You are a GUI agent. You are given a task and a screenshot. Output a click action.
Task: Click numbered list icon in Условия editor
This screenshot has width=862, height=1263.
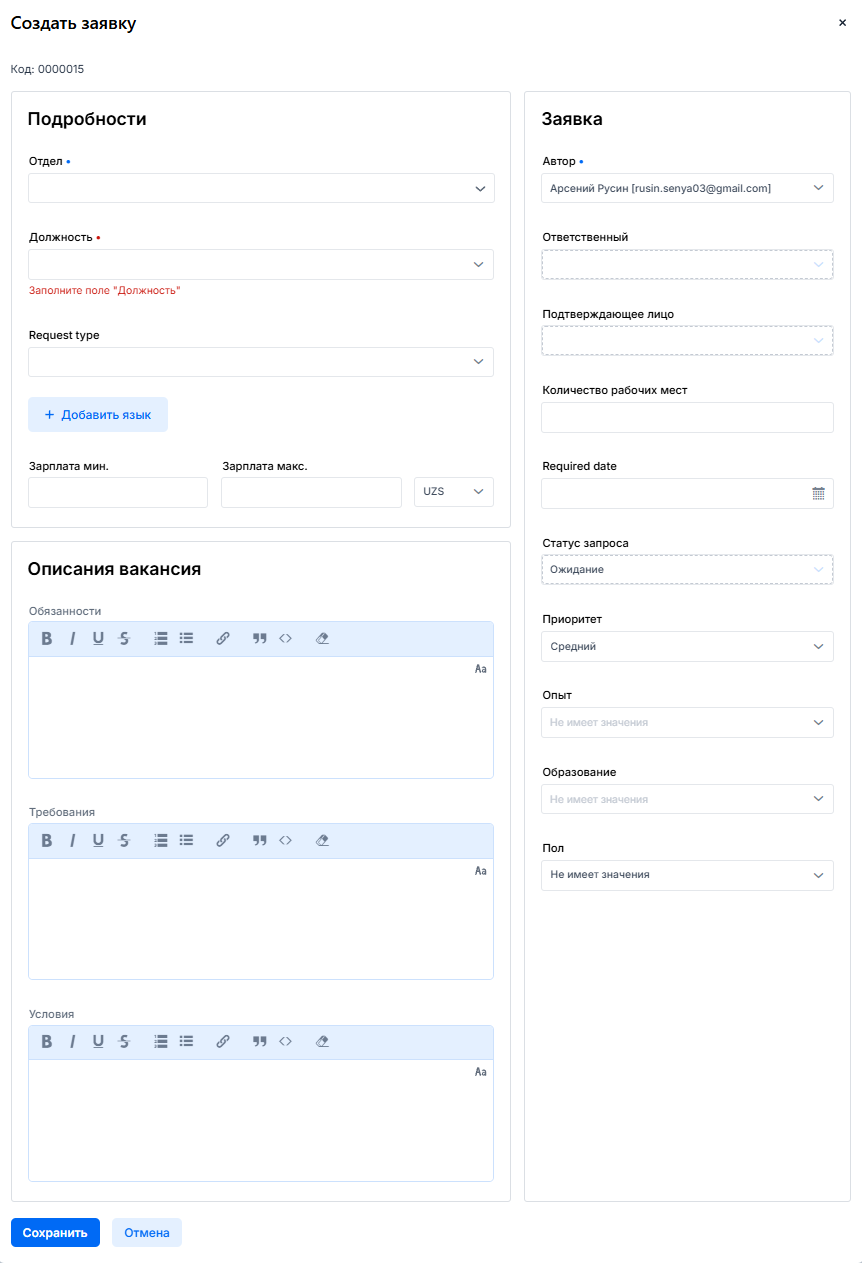[x=161, y=1042]
